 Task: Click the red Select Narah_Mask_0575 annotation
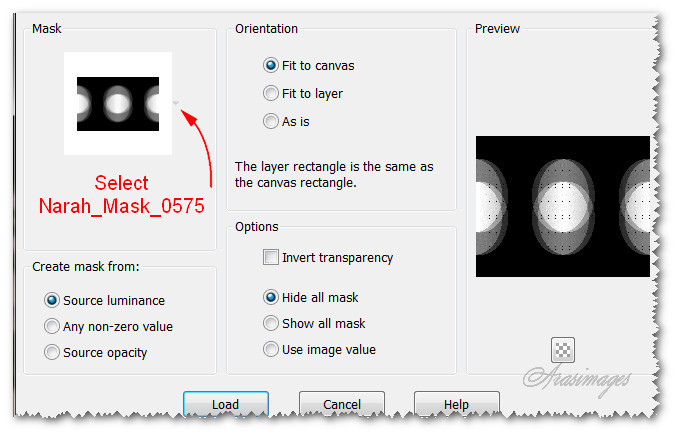pyautogui.click(x=121, y=195)
